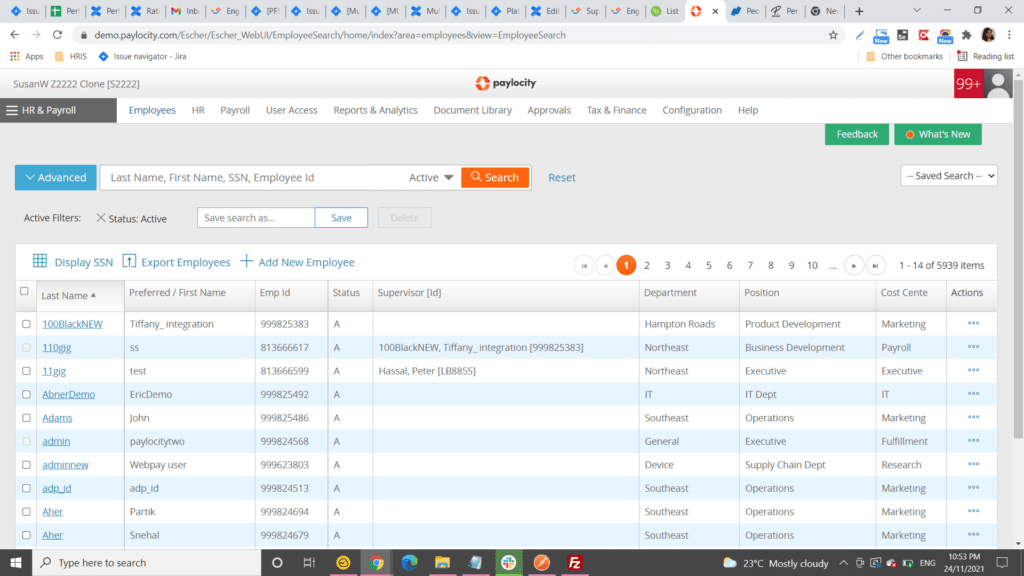Image resolution: width=1024 pixels, height=576 pixels.
Task: Go to previous page of results
Action: click(x=605, y=265)
